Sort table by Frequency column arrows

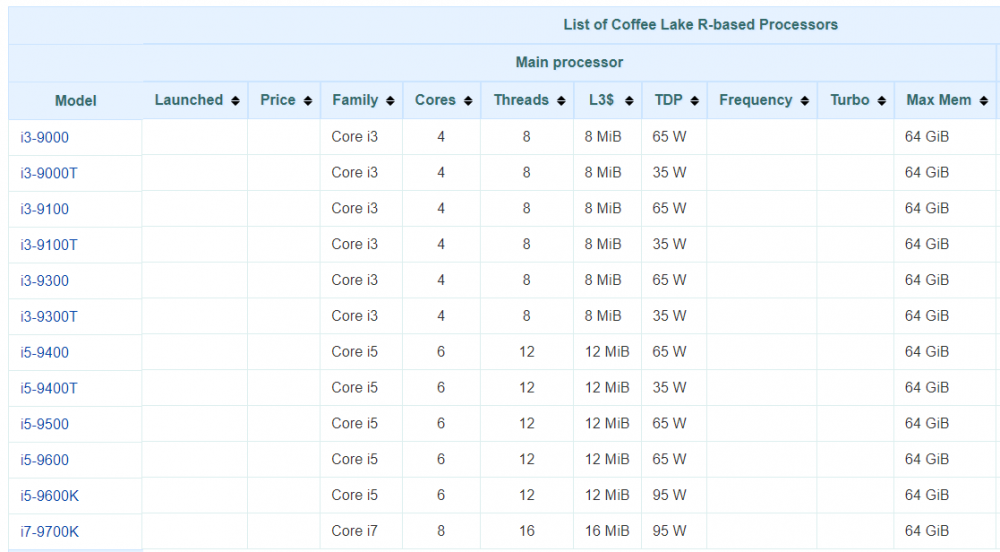point(805,101)
